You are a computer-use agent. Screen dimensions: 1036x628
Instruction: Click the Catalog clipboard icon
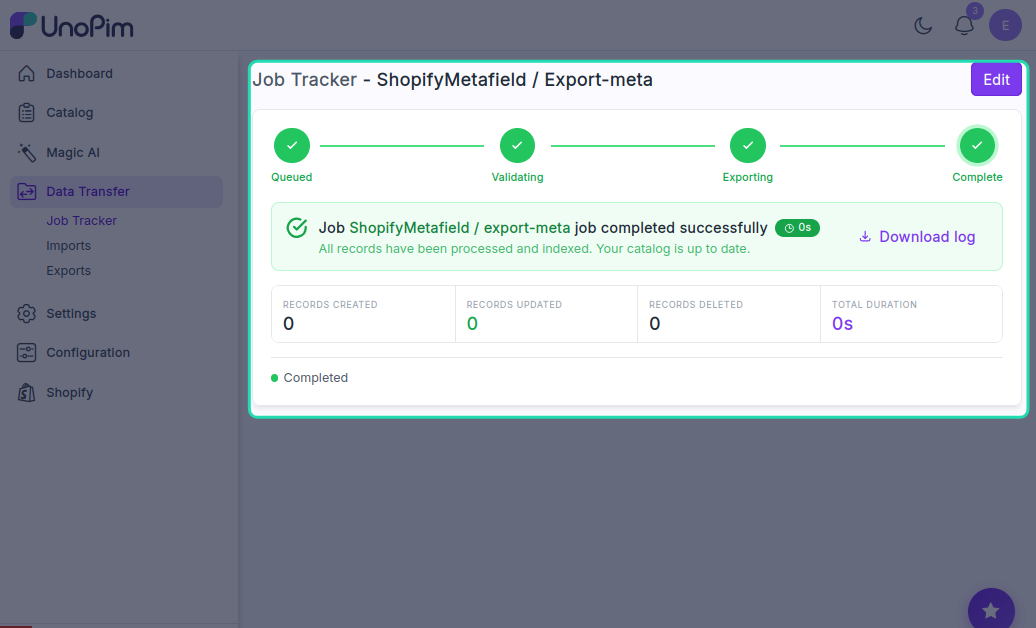click(x=26, y=113)
